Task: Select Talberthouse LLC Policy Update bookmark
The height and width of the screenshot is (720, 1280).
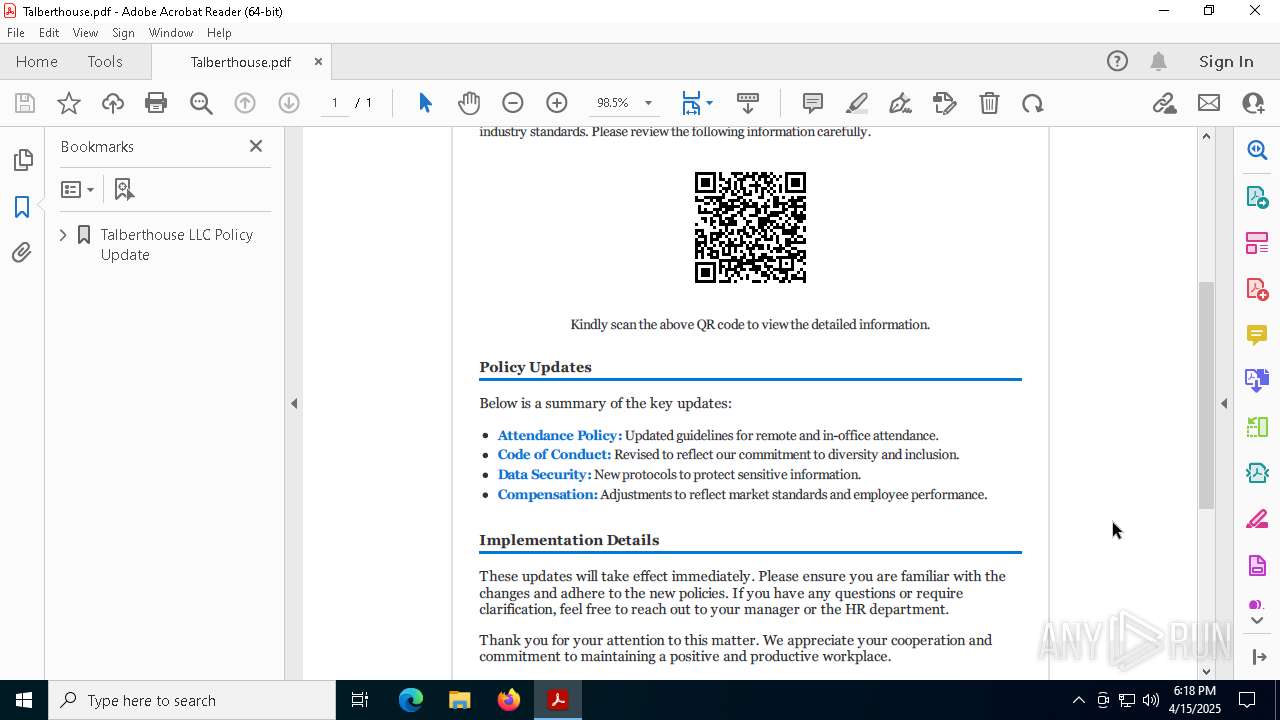Action: (x=176, y=244)
